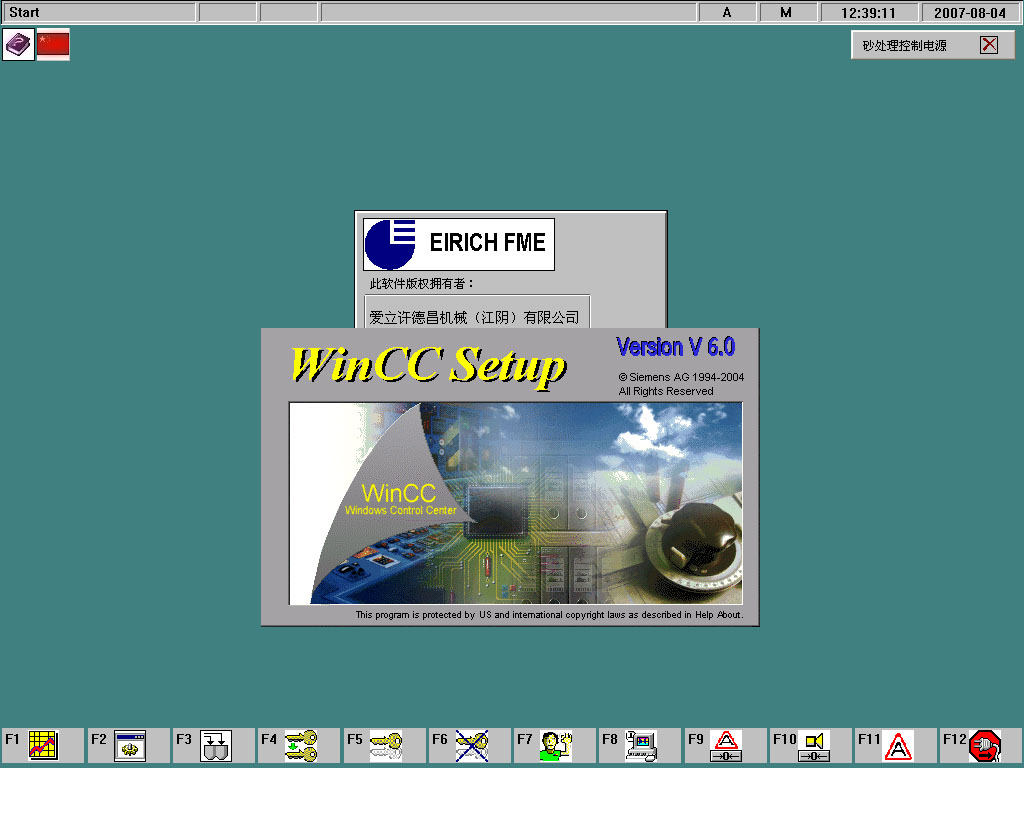Open the F7 operator user icon
This screenshot has height=824, width=1024.
556,746
